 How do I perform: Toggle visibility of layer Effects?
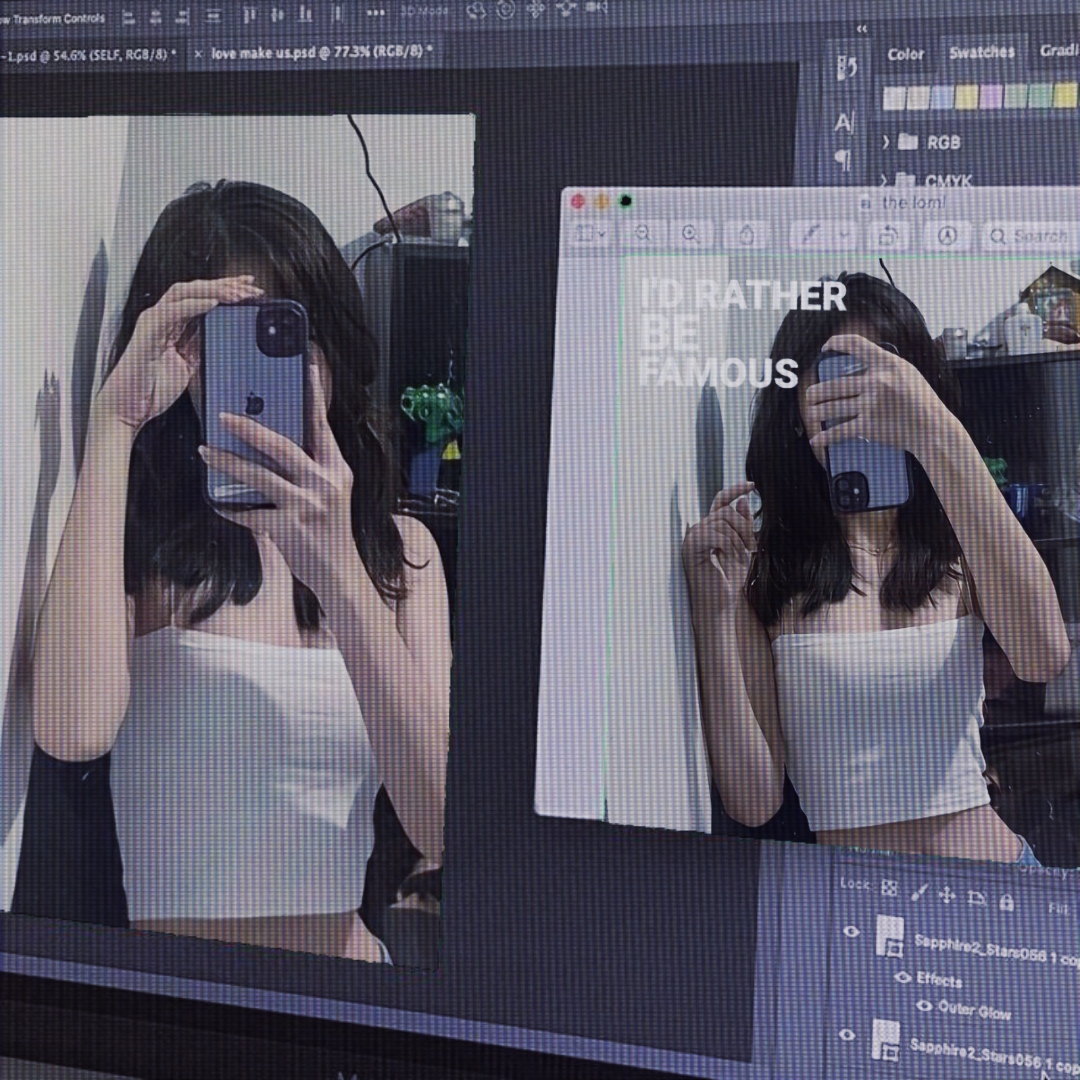pyautogui.click(x=903, y=976)
